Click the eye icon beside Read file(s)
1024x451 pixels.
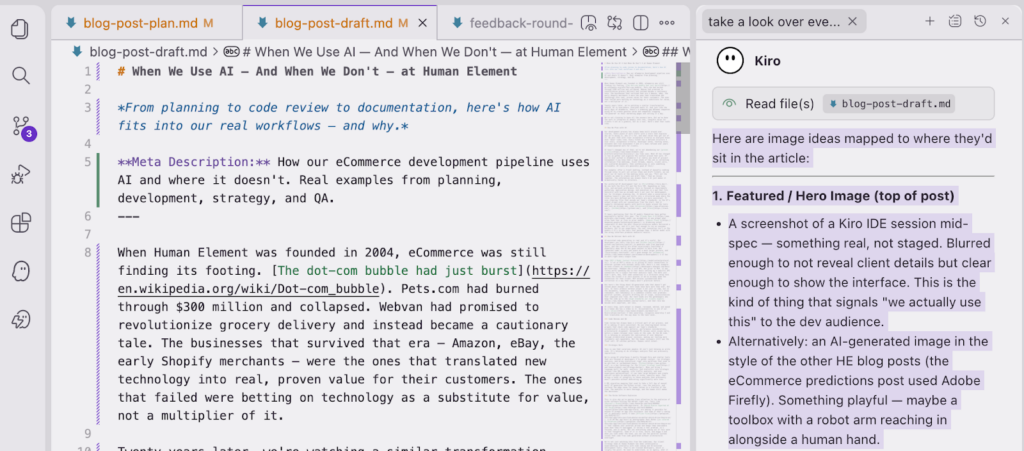[729, 104]
